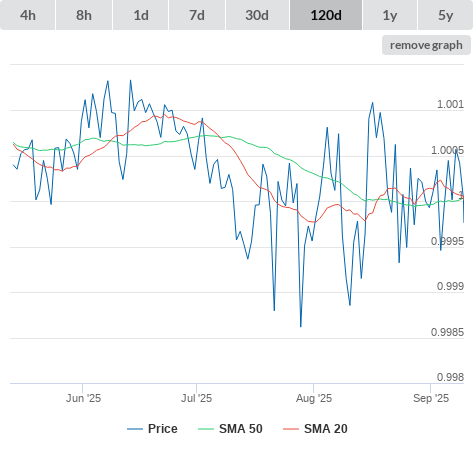
Task: Toggle the SMA 50 legend entry
Action: coord(230,429)
